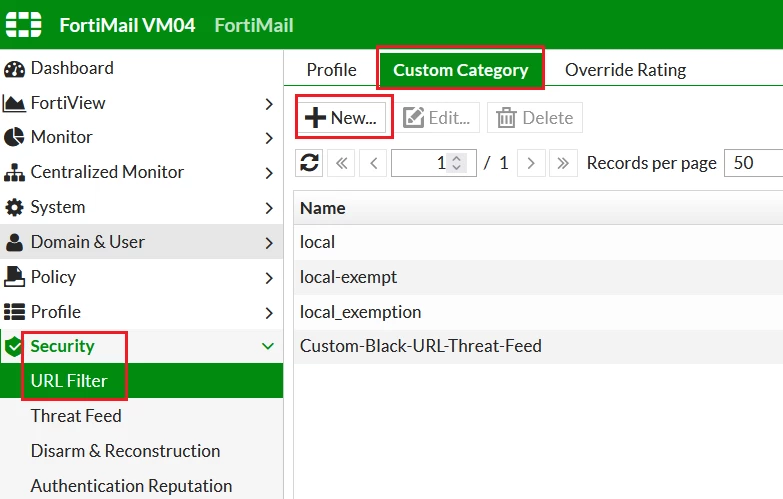Click the page number input field
This screenshot has height=499, width=783.
pyautogui.click(x=433, y=163)
